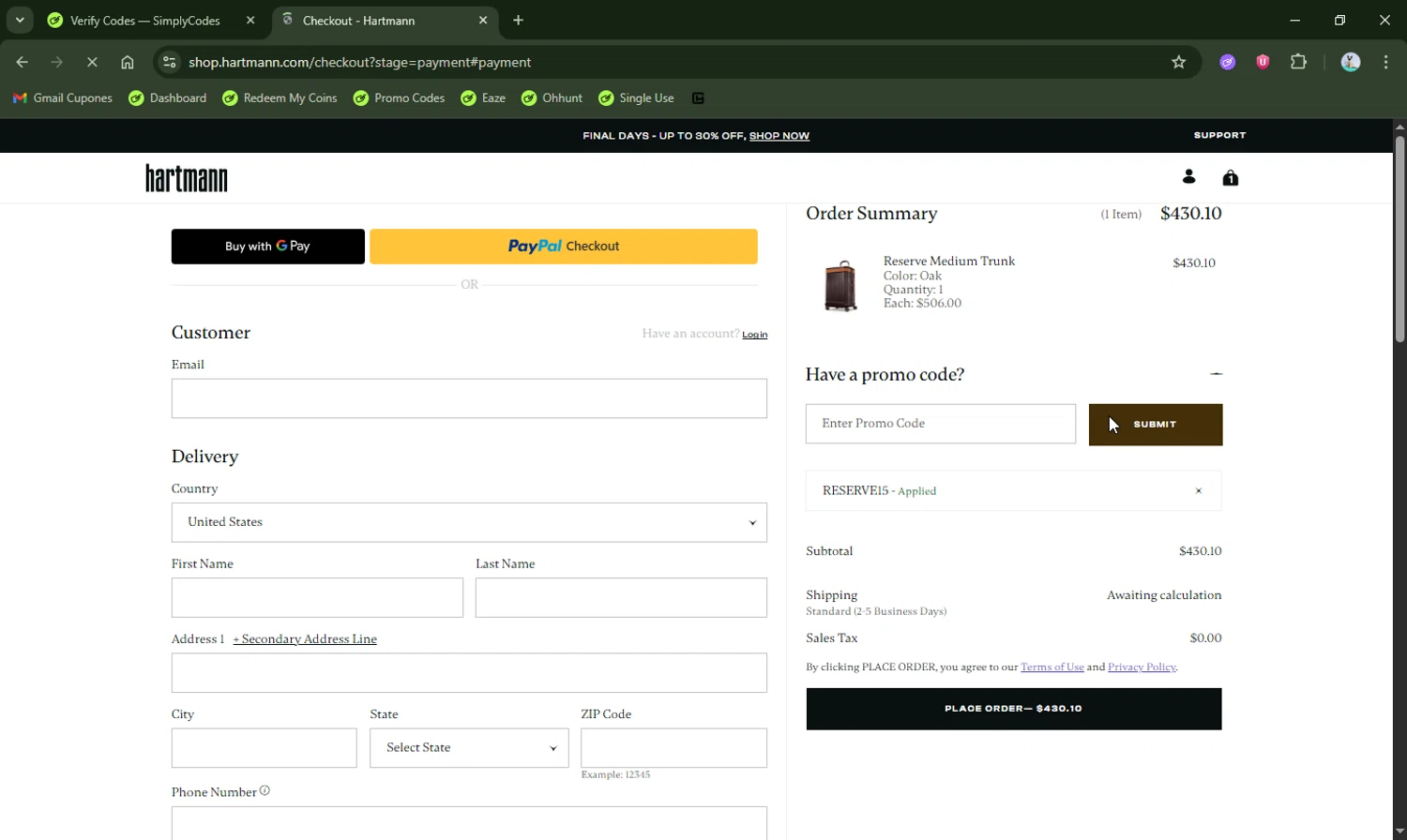Screen dimensions: 1407x840
Task: Pay with Buy with G Pay button
Action: [267, 247]
